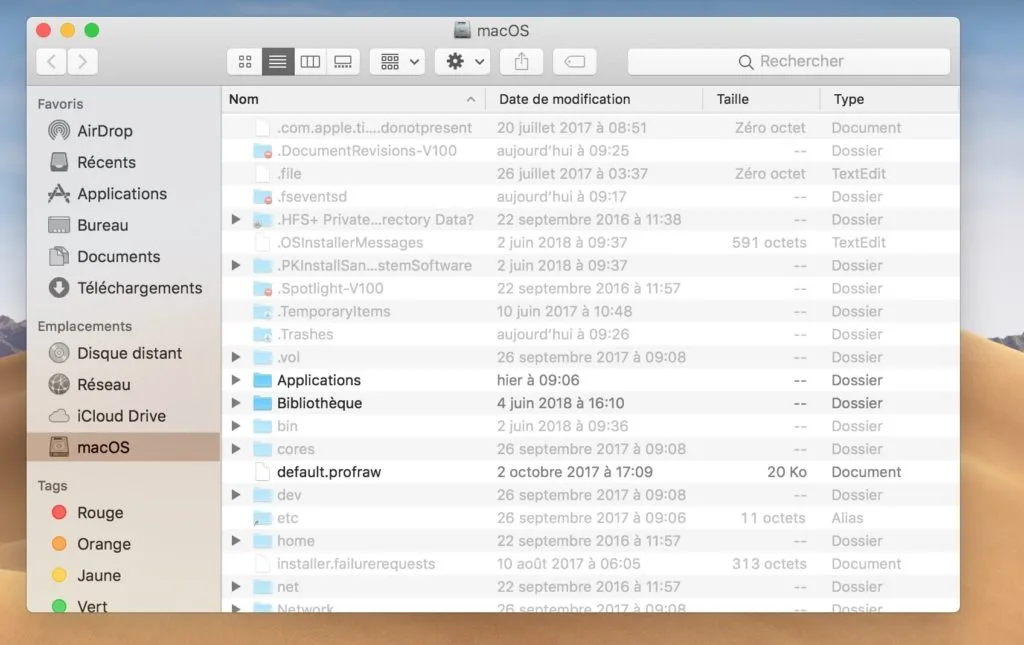Expand the Applications folder disclosure triangle
The image size is (1024, 645).
coord(236,380)
